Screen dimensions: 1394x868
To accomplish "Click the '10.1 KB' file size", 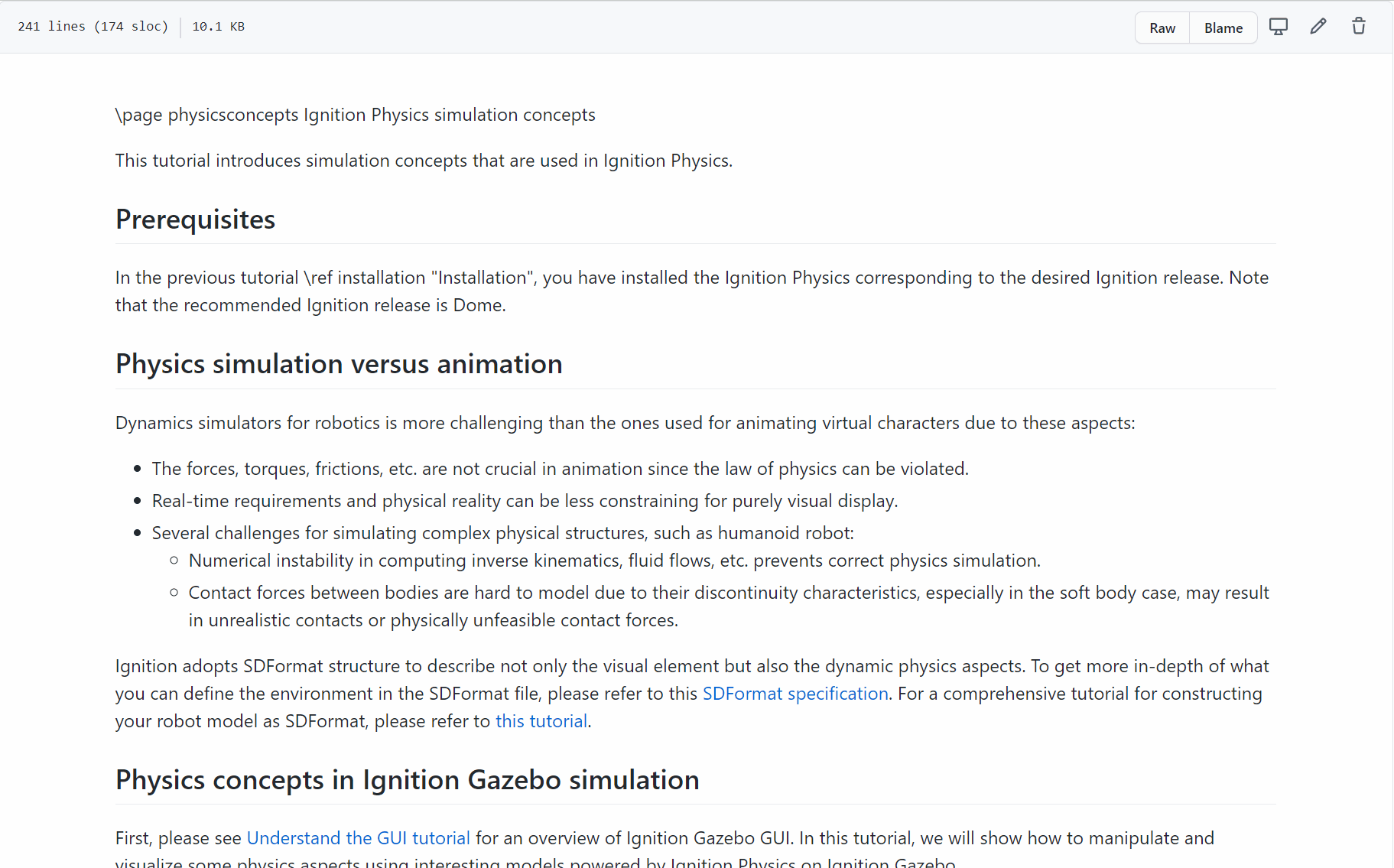I will (x=219, y=27).
